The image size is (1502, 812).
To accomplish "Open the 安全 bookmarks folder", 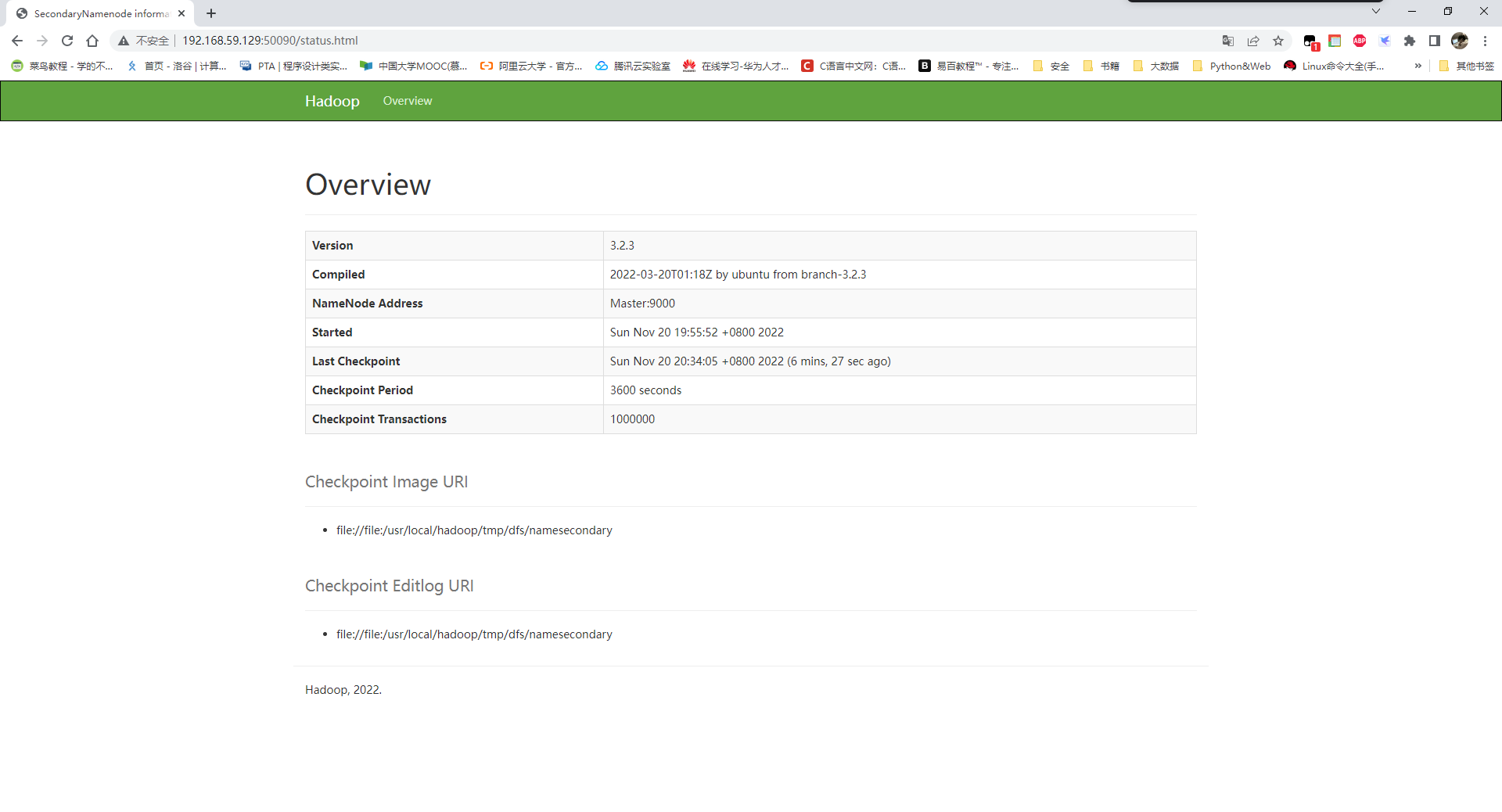I will tap(1051, 66).
